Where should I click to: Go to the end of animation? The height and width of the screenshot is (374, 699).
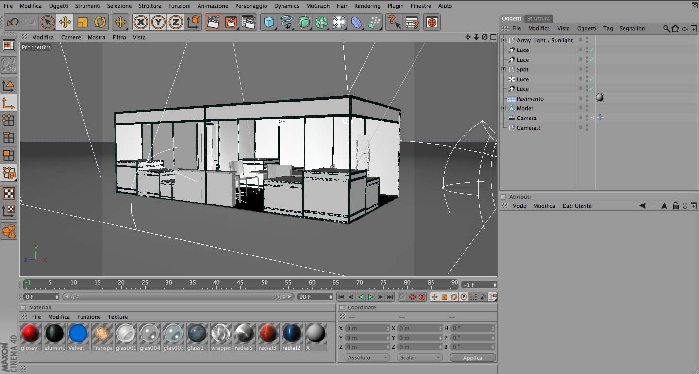(x=390, y=297)
